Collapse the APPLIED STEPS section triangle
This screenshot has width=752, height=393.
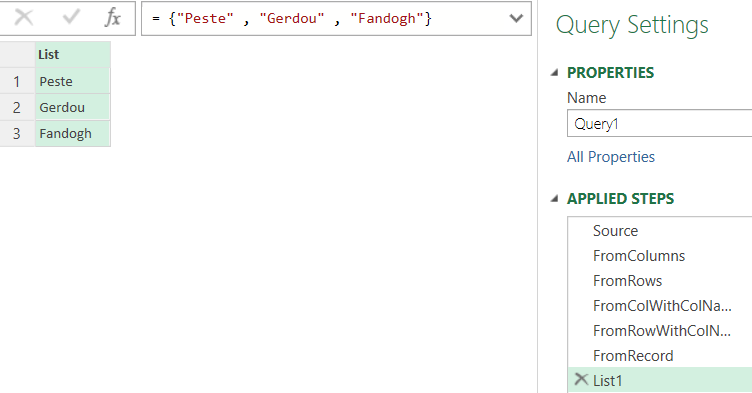555,199
